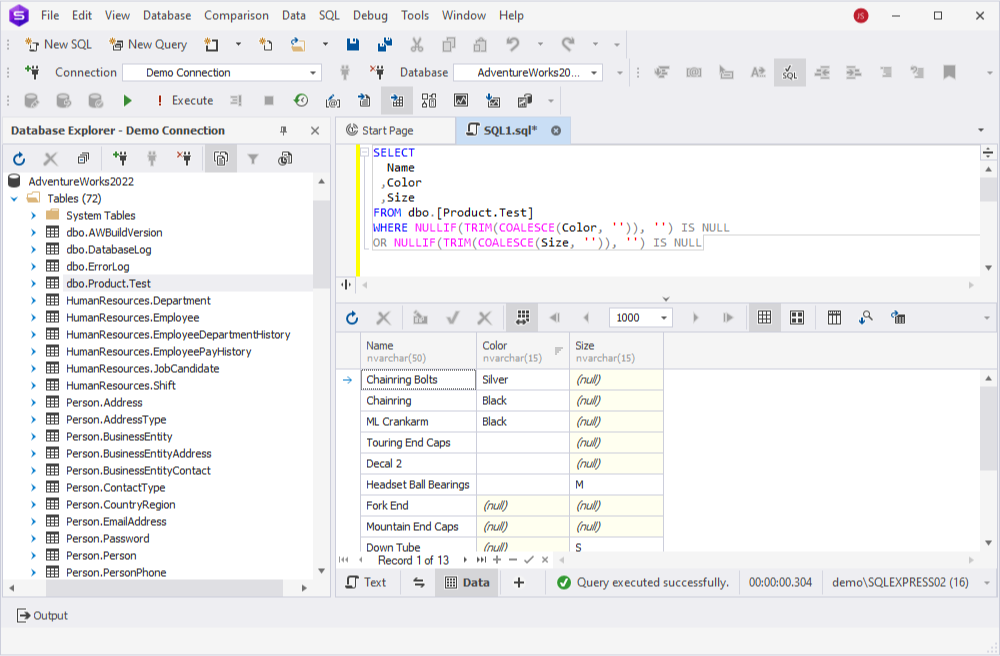Viewport: 1000px width, 656px height.
Task: Click the Save icon in toolbar
Action: (353, 44)
